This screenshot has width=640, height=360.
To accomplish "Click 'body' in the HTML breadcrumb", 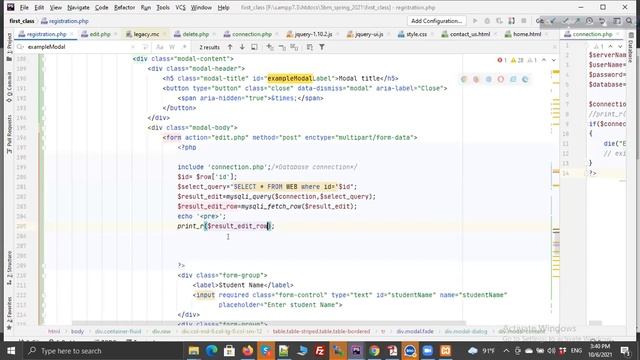I will [77, 331].
